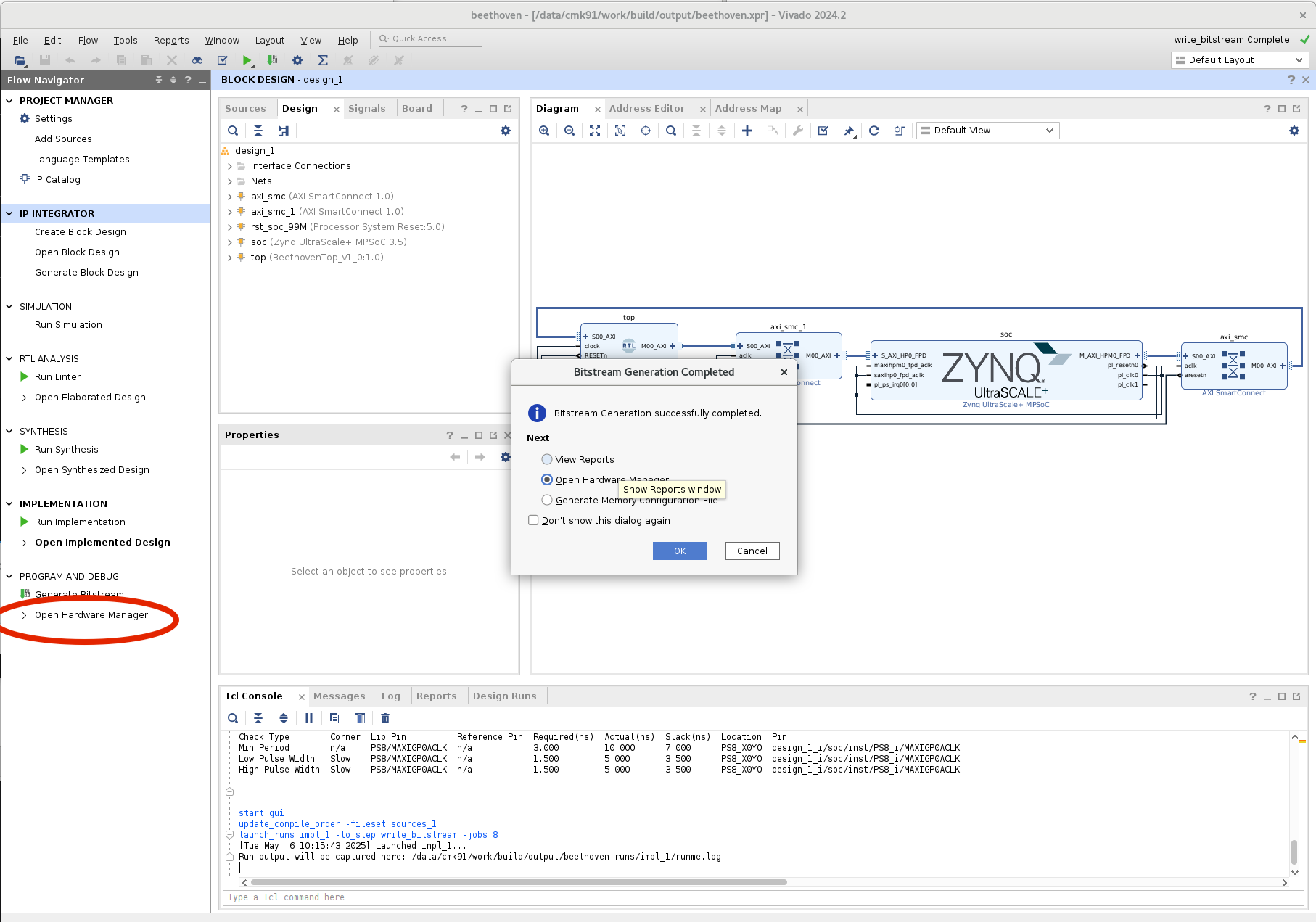Select the ZYNQ soc block in diagram
Image resolution: width=1316 pixels, height=922 pixels.
pyautogui.click(x=1006, y=370)
